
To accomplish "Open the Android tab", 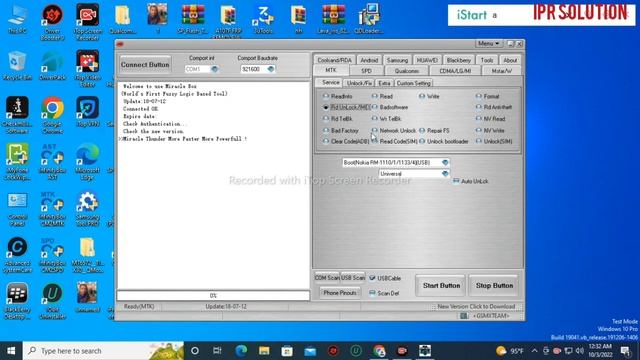I will click(x=369, y=60).
